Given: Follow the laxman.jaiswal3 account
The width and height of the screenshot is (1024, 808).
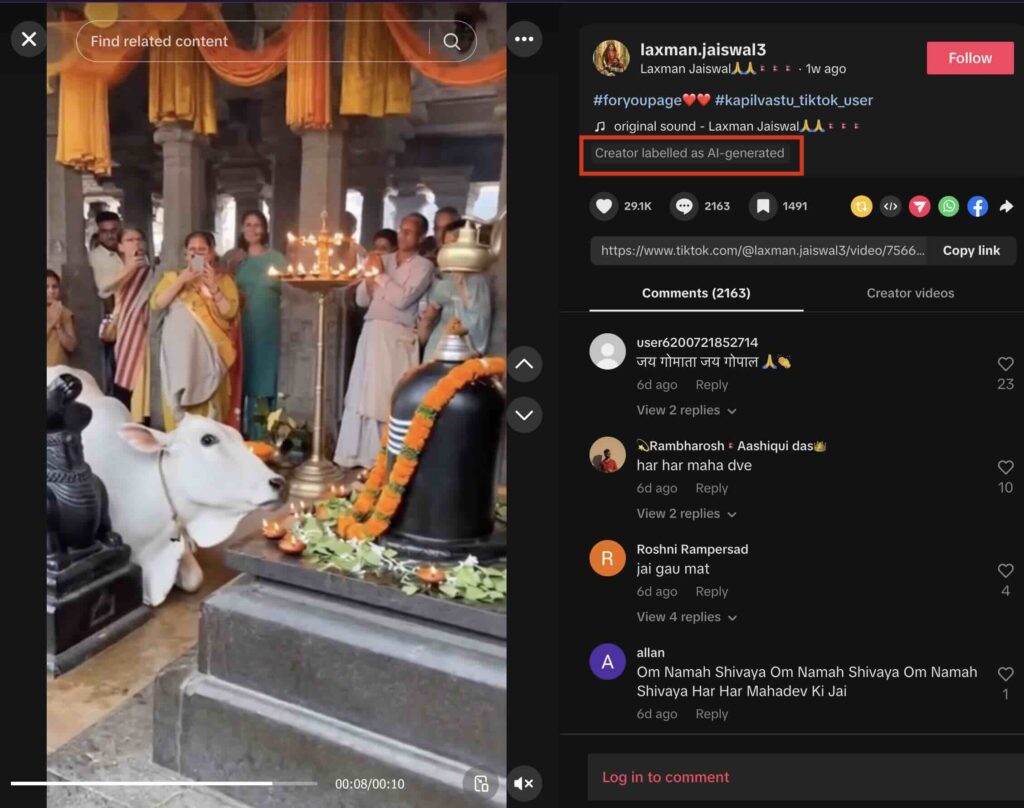Looking at the screenshot, I should (969, 58).
